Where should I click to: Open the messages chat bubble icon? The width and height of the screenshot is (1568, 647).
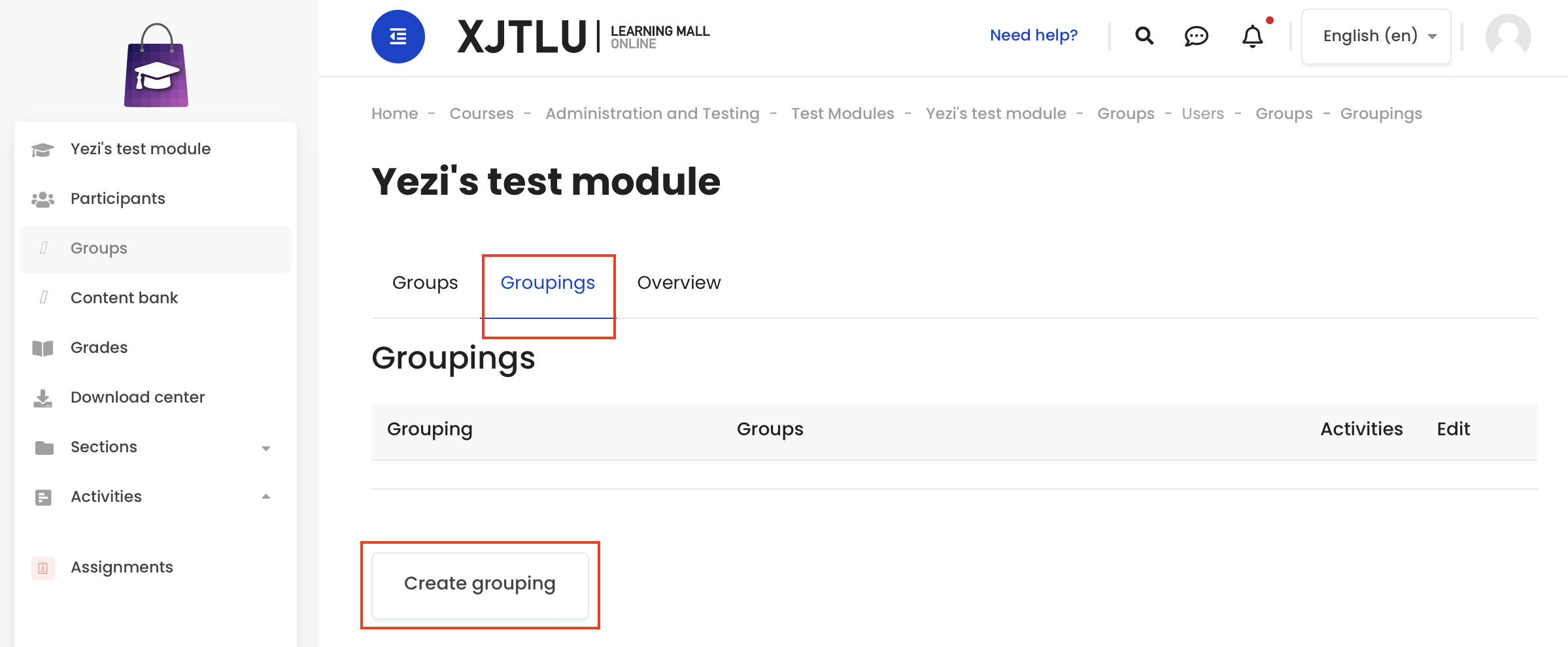(1196, 36)
